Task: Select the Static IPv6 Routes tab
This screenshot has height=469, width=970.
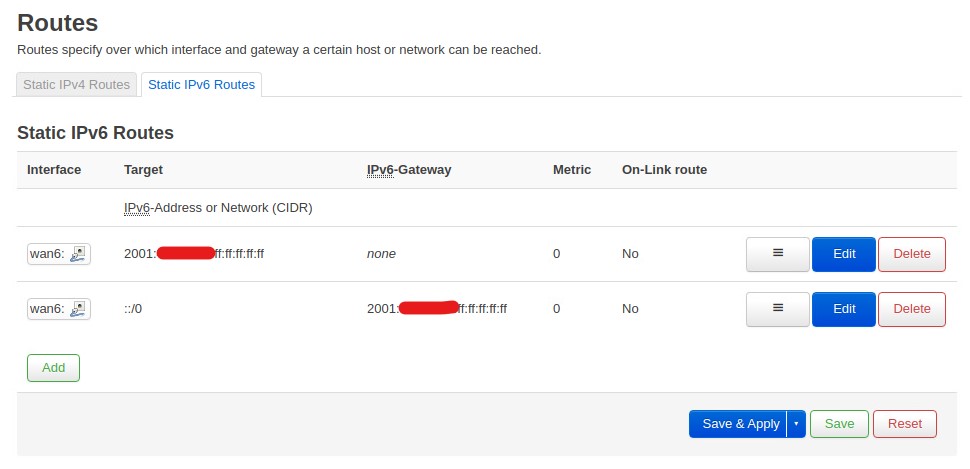Action: 201,85
